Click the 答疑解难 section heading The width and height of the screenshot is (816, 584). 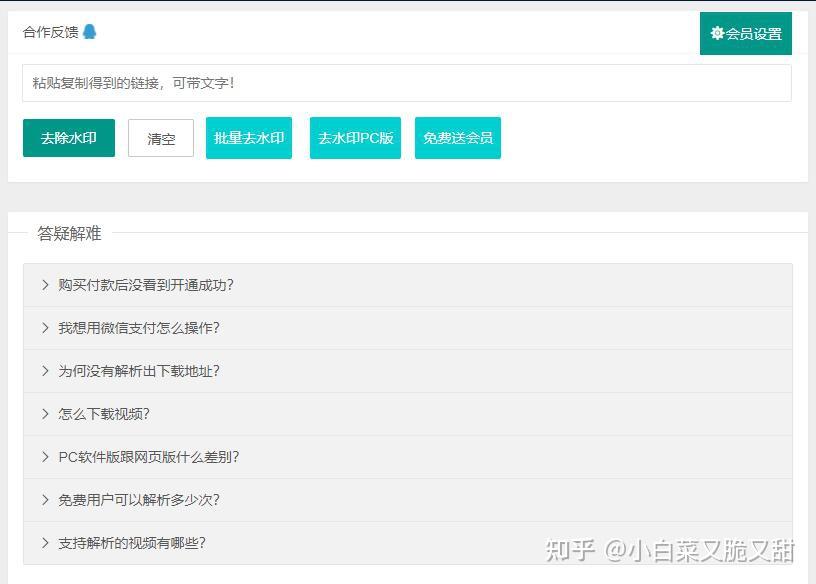69,233
